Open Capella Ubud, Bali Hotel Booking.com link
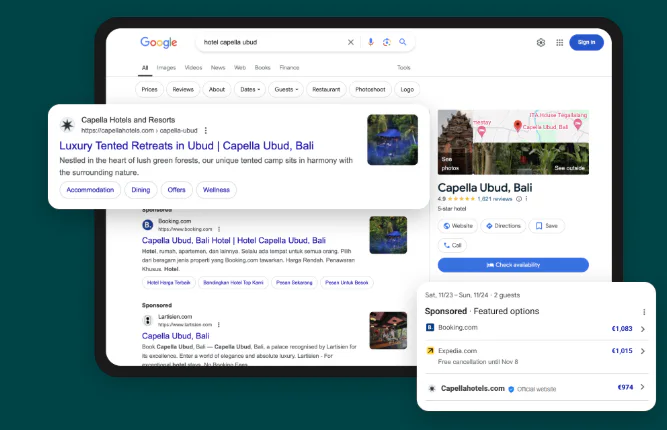Viewport: 667px width, 430px height. coord(234,240)
